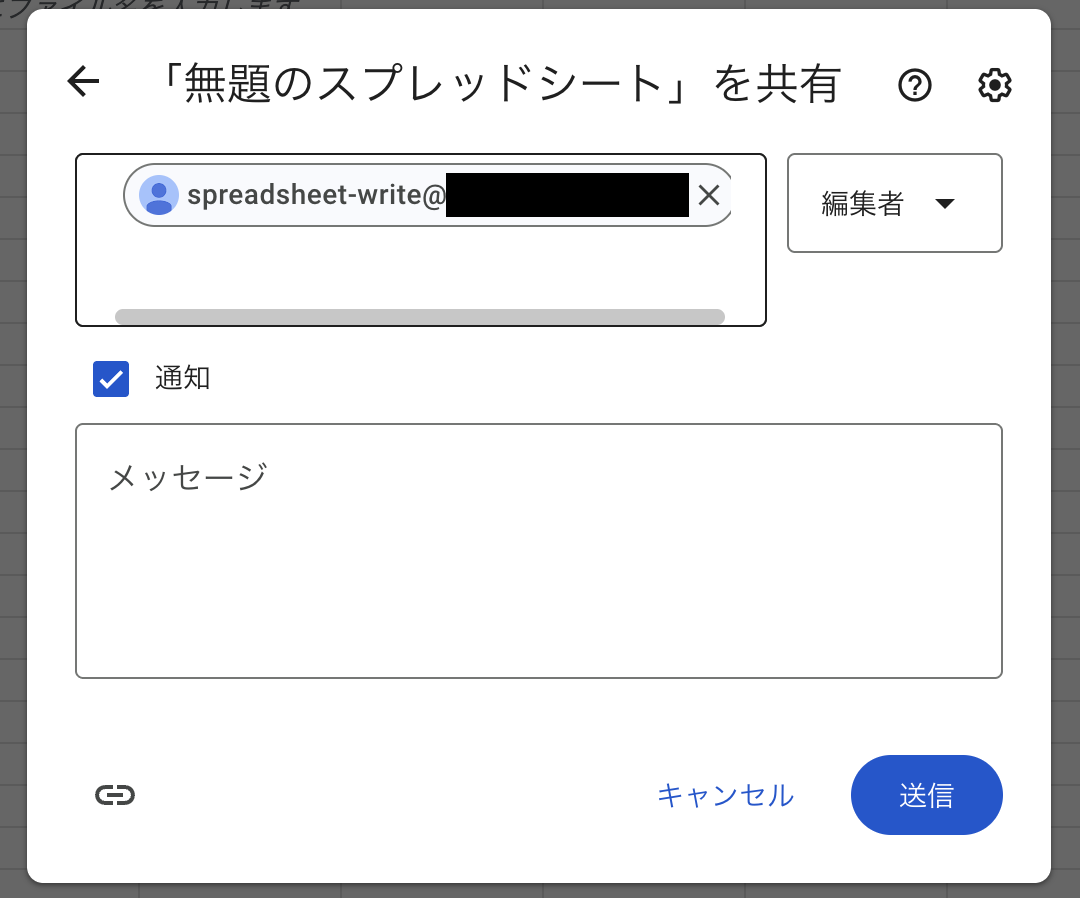1080x898 pixels.
Task: Click the dialog title 「無題のスプレッドシート」を共有
Action: point(498,86)
